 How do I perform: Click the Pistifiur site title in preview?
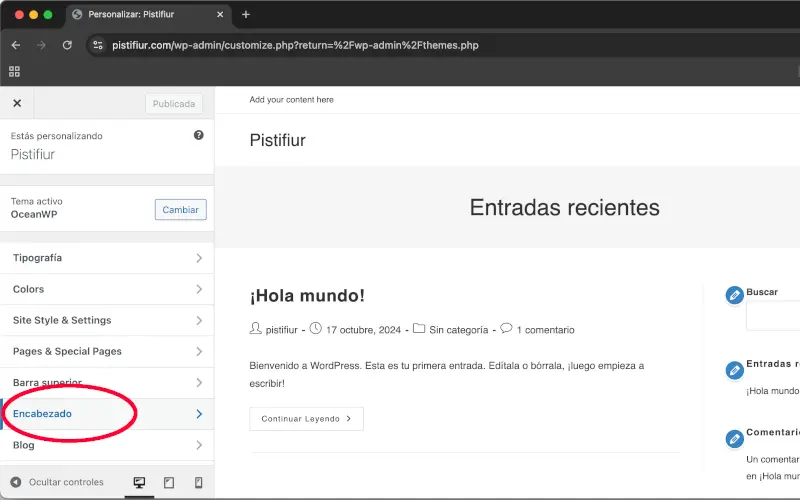[x=278, y=140]
